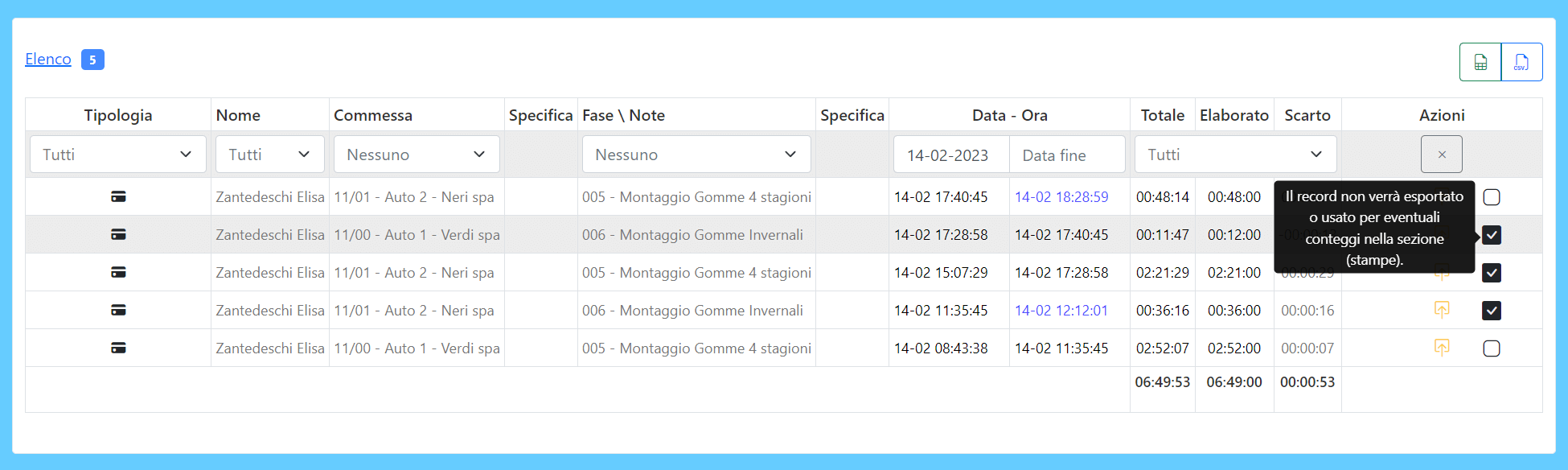Image resolution: width=1568 pixels, height=470 pixels.
Task: Open the Nome filter dropdown
Action: (x=269, y=155)
